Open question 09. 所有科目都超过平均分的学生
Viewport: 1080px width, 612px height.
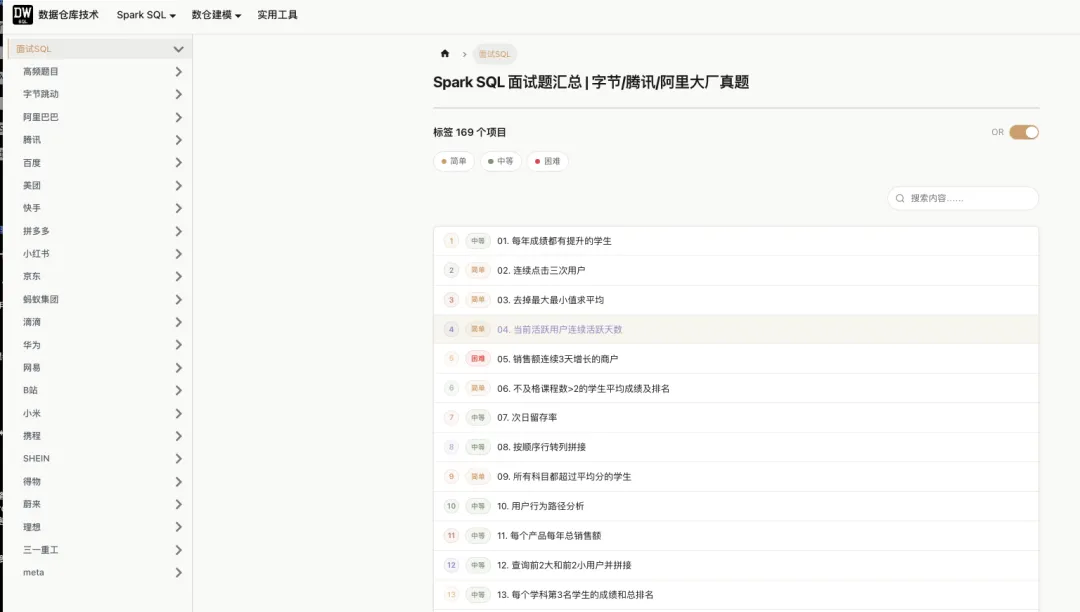[x=736, y=476]
